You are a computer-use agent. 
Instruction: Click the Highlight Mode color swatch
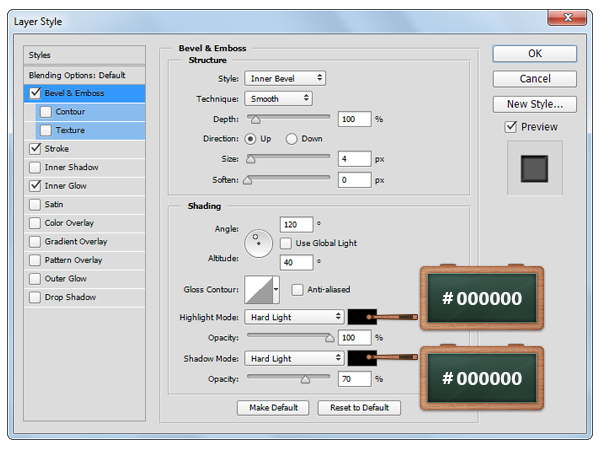pyautogui.click(x=362, y=316)
